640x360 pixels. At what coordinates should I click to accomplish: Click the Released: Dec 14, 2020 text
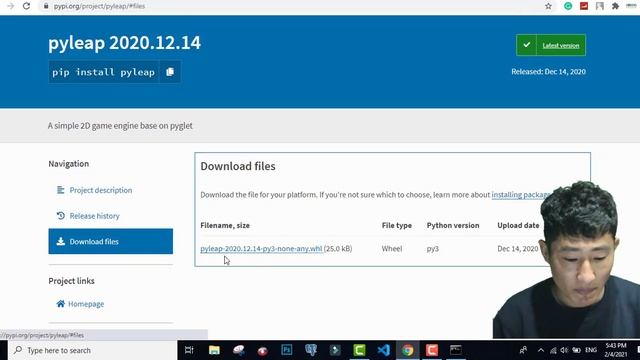(548, 72)
